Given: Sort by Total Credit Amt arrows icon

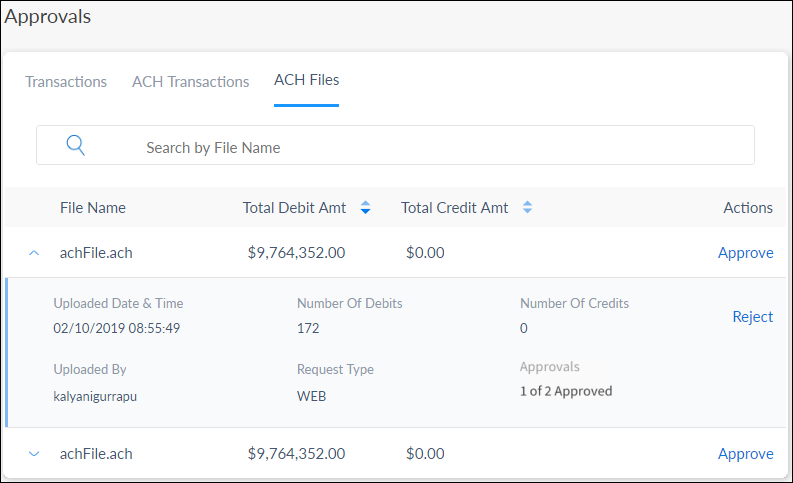Looking at the screenshot, I should (x=527, y=208).
